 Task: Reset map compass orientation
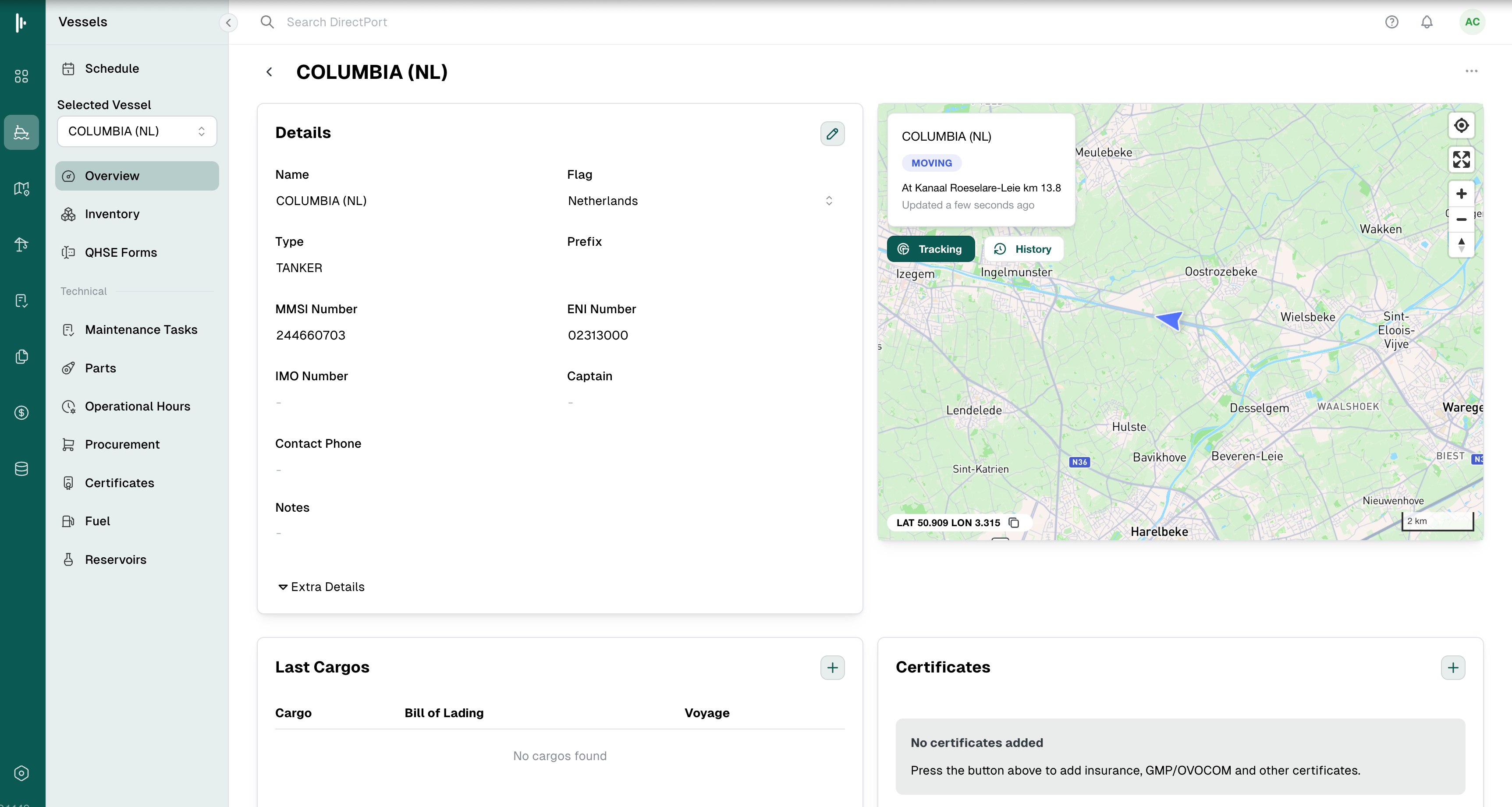point(1461,244)
